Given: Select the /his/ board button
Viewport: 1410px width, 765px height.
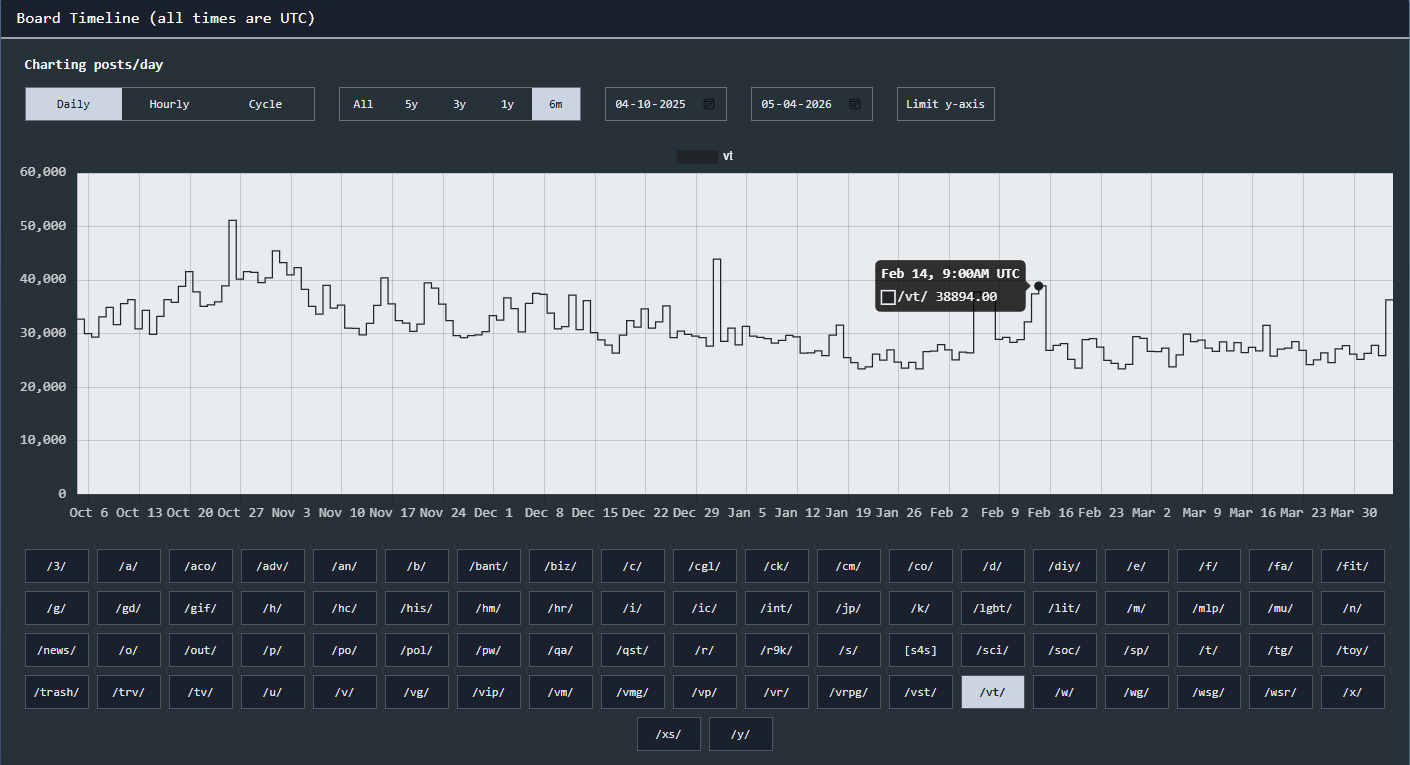Looking at the screenshot, I should pyautogui.click(x=417, y=608).
